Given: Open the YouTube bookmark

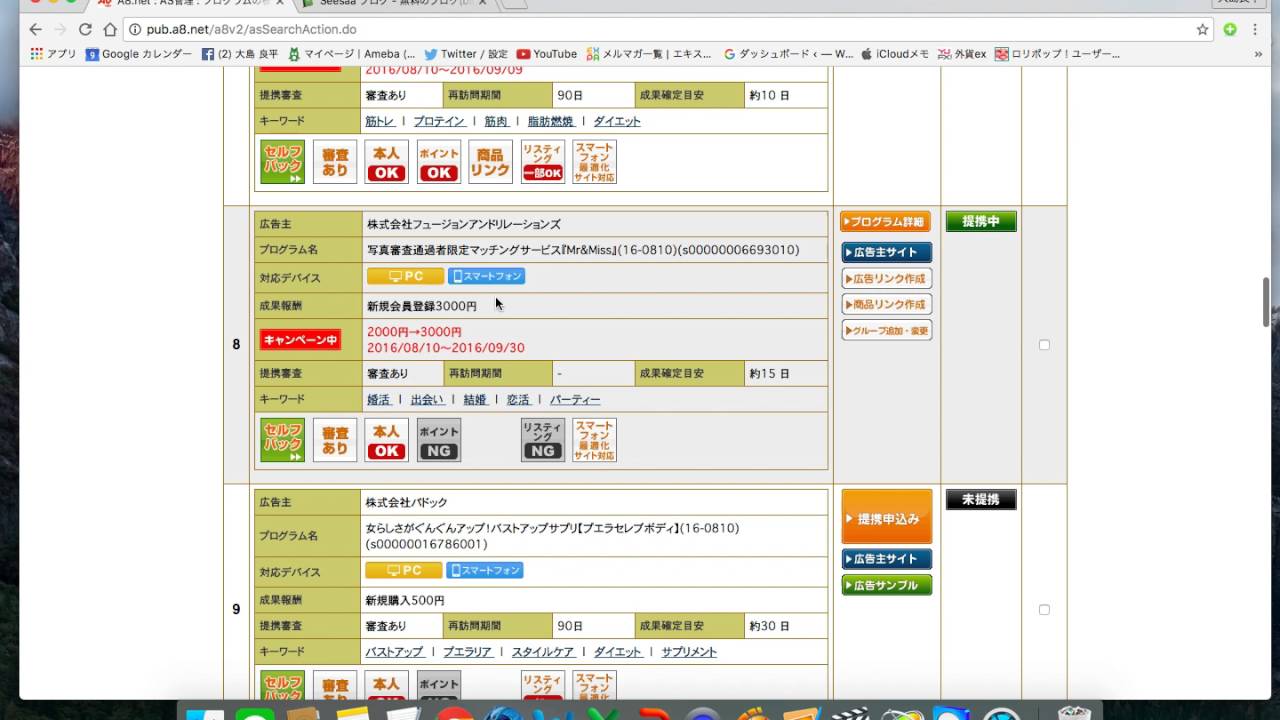Looking at the screenshot, I should pyautogui.click(x=547, y=54).
